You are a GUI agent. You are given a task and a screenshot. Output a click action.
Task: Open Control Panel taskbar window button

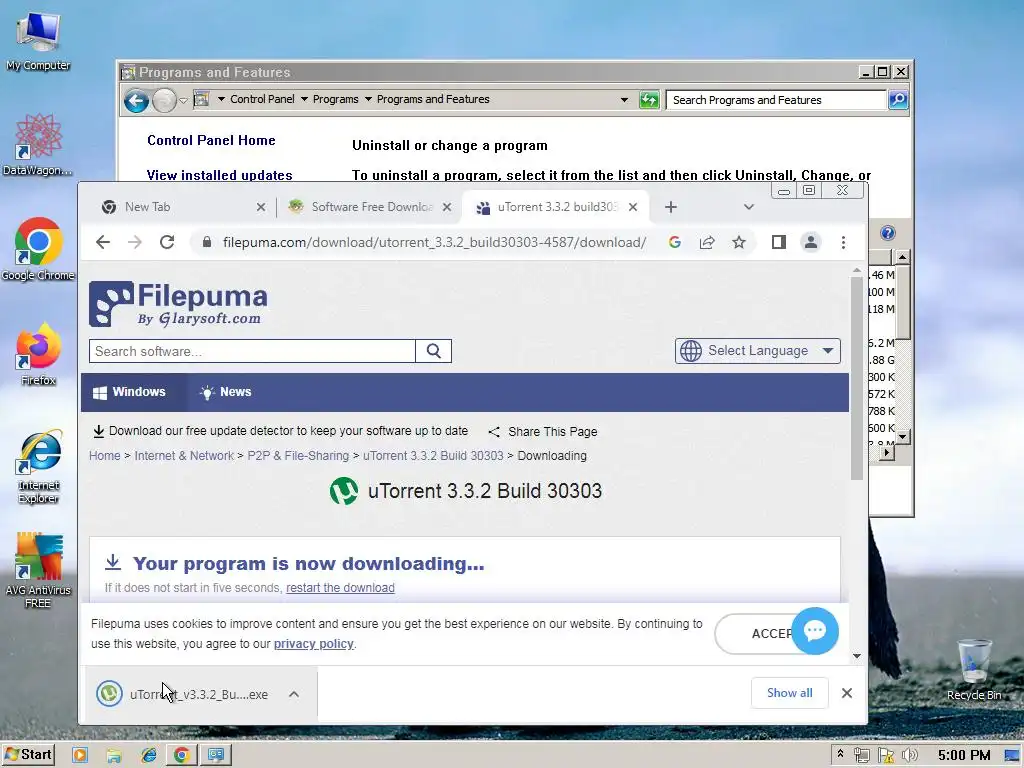[x=216, y=755]
